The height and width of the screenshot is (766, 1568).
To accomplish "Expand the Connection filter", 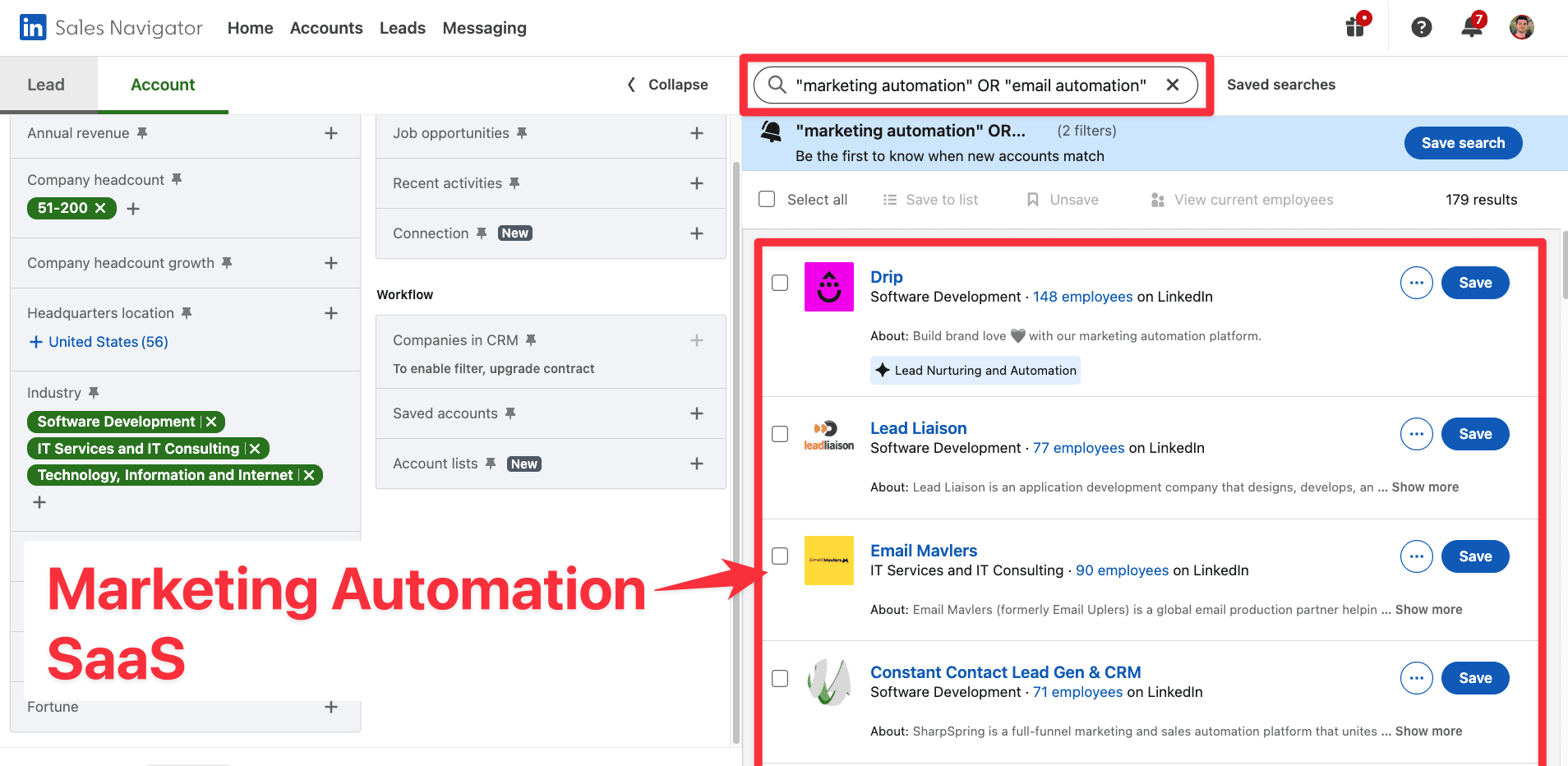I will (x=697, y=233).
